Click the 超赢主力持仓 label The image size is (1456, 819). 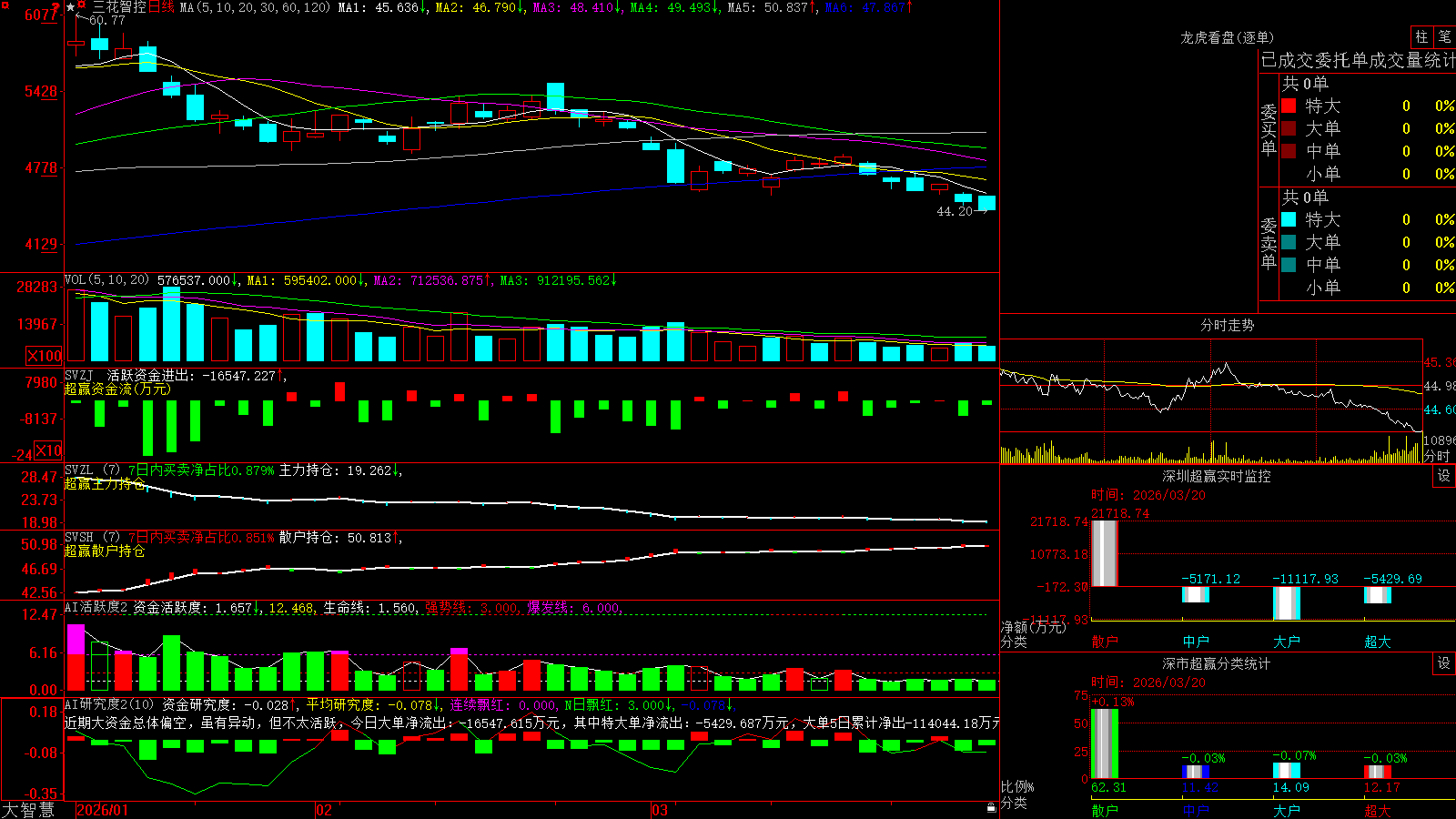[x=105, y=483]
